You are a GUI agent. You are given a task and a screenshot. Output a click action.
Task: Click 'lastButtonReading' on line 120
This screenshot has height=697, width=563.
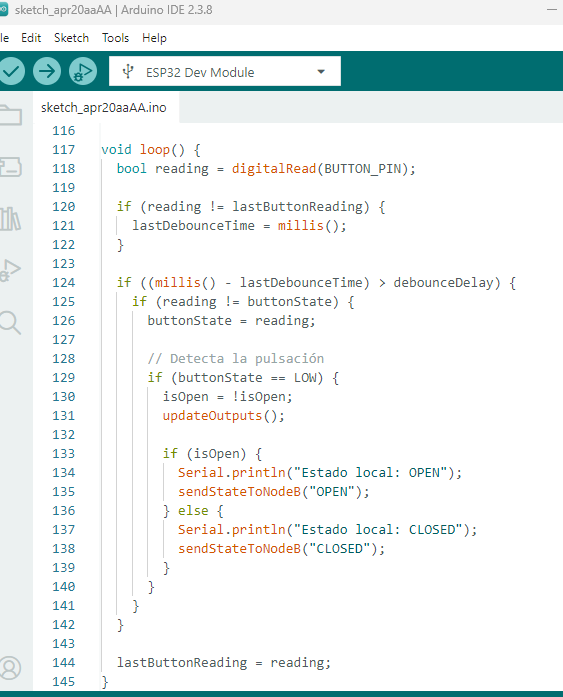(x=297, y=206)
